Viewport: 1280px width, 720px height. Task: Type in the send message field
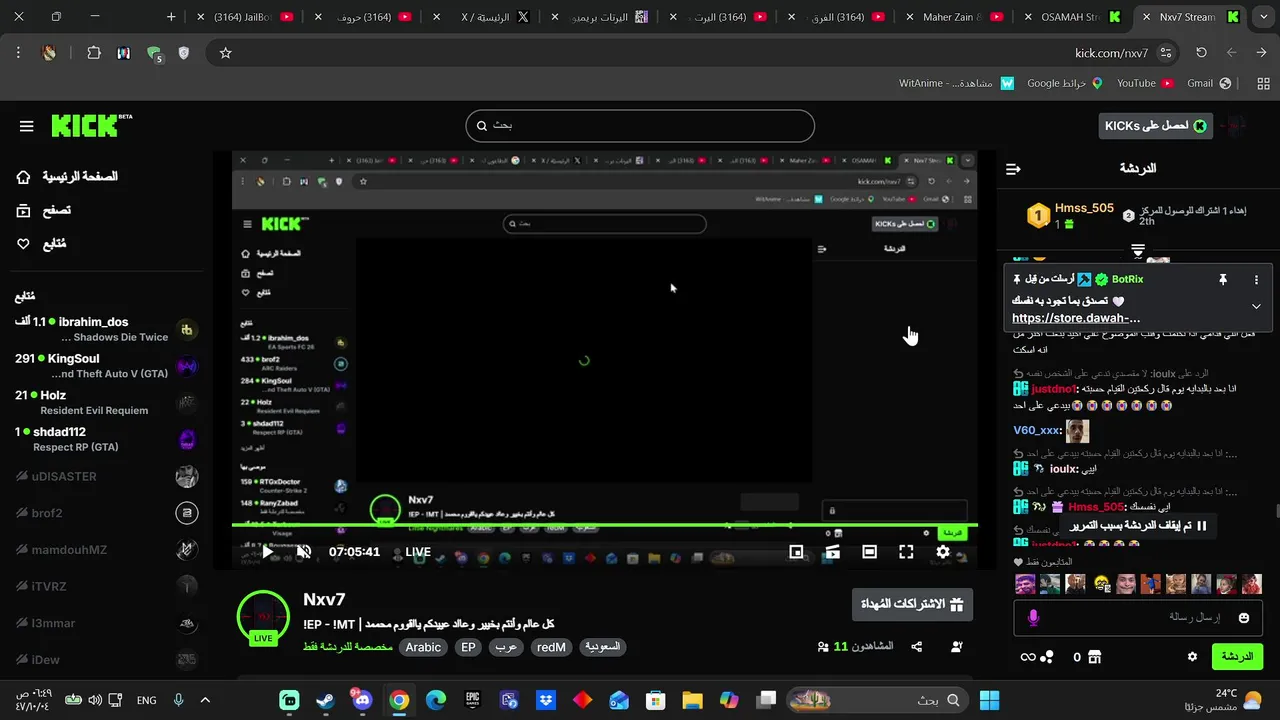point(1138,617)
